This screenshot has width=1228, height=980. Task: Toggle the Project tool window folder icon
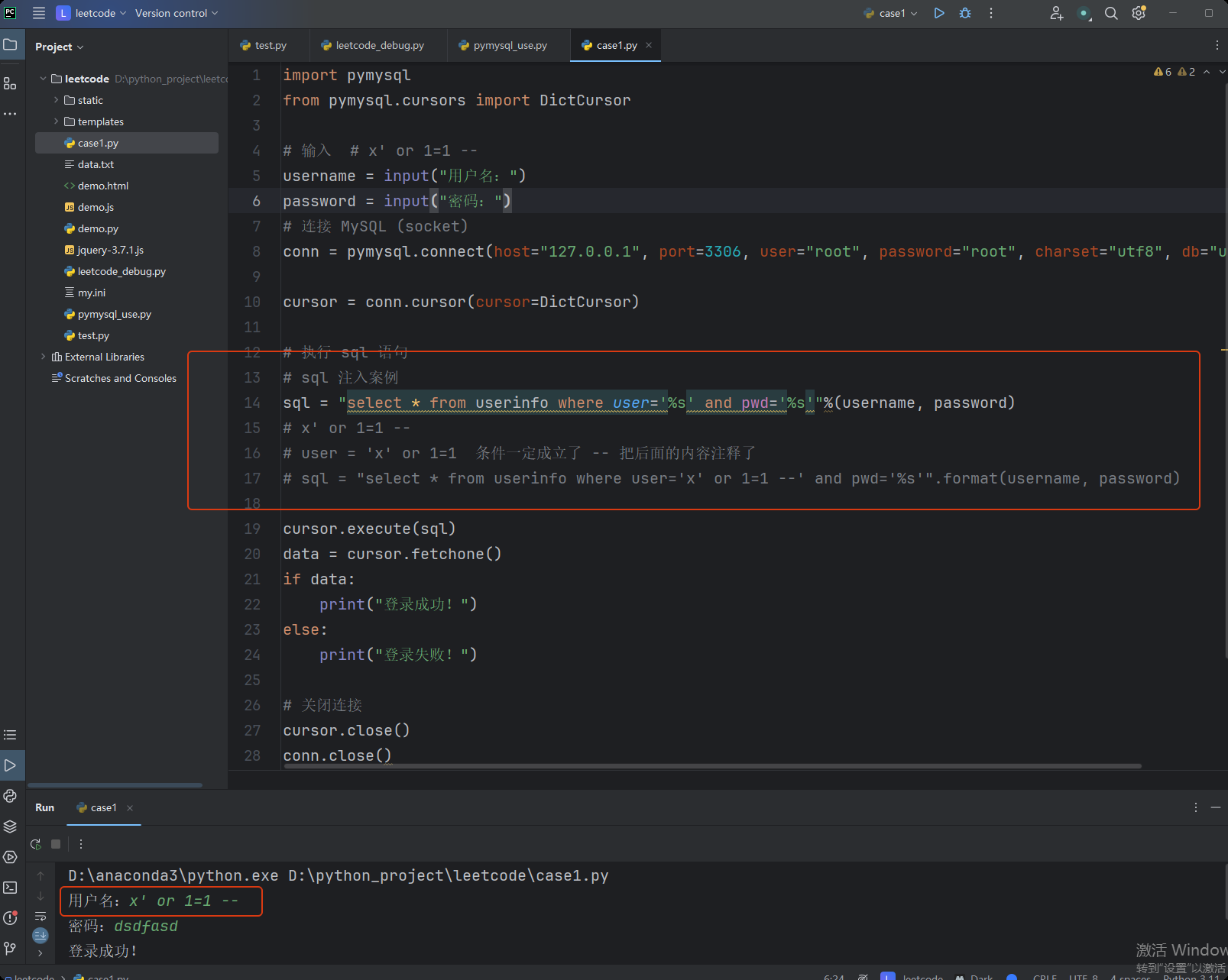pos(10,45)
